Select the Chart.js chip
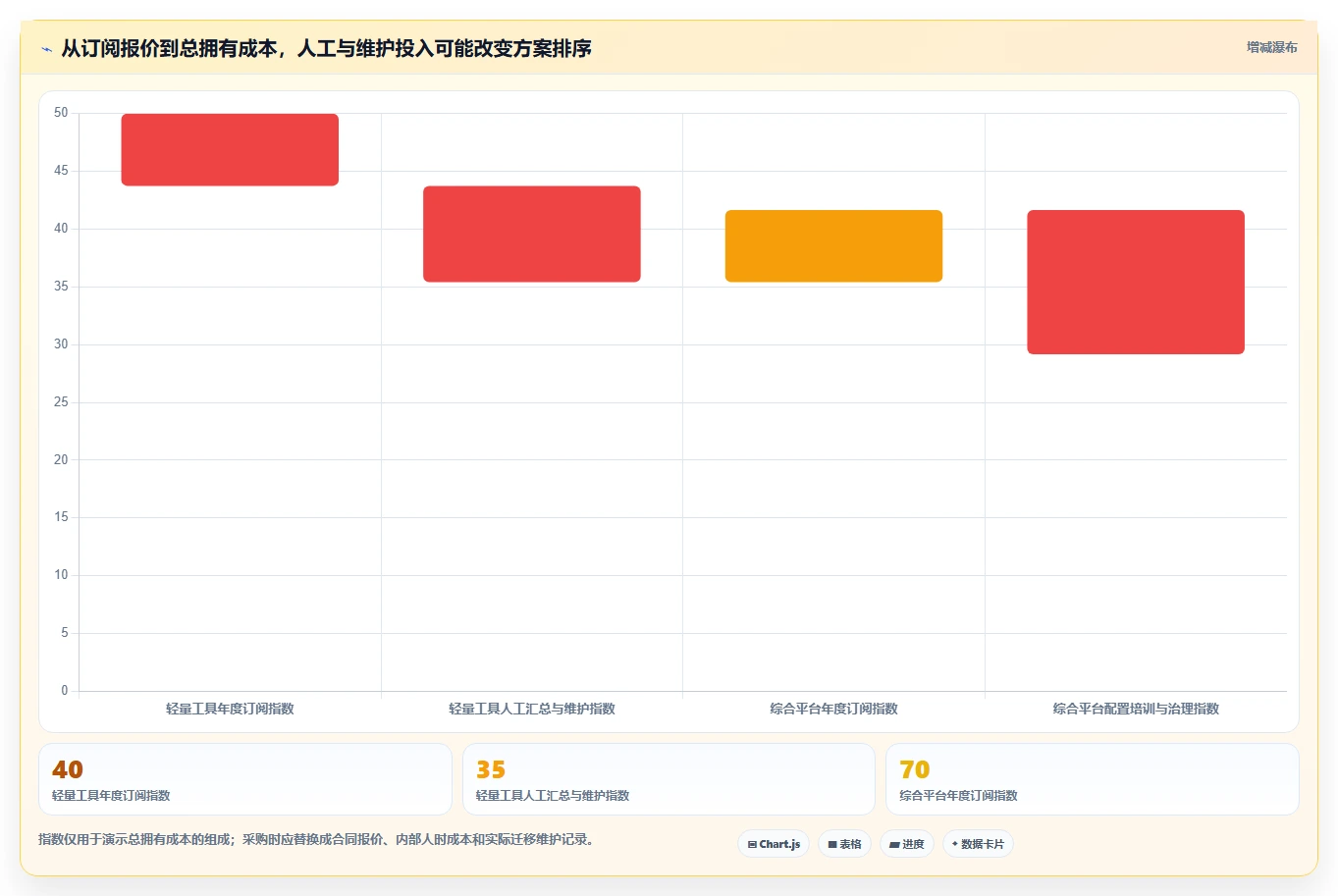1338x896 pixels. (774, 844)
